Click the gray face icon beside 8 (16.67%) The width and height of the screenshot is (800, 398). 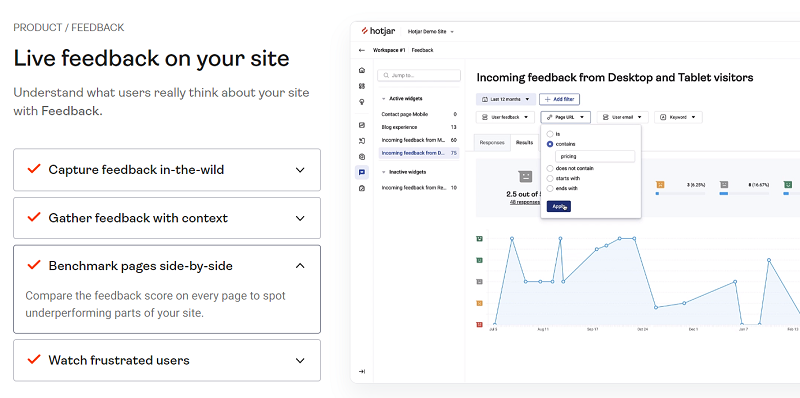723,184
